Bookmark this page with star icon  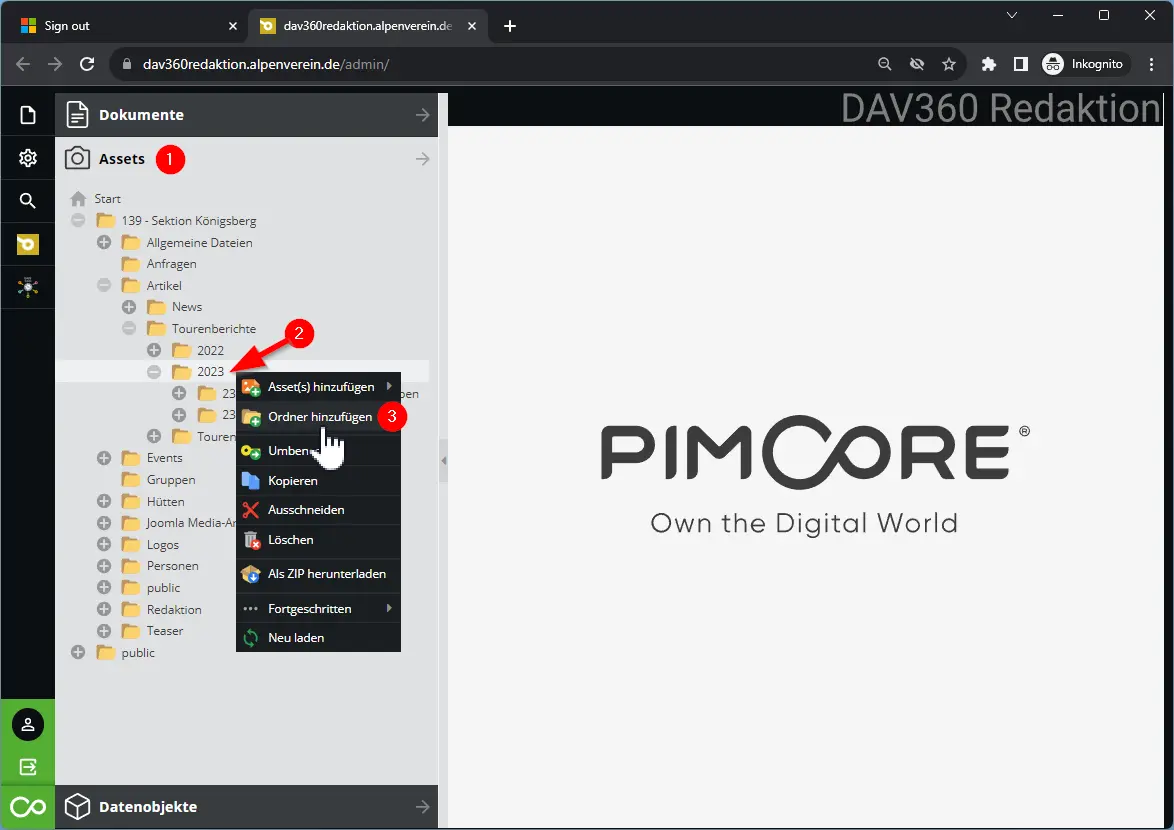[x=948, y=64]
